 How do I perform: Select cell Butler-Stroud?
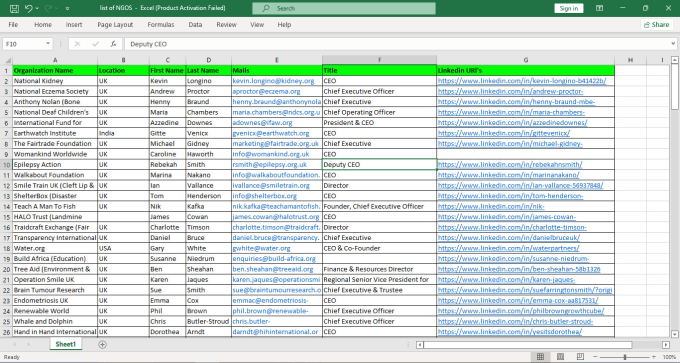[209, 321]
